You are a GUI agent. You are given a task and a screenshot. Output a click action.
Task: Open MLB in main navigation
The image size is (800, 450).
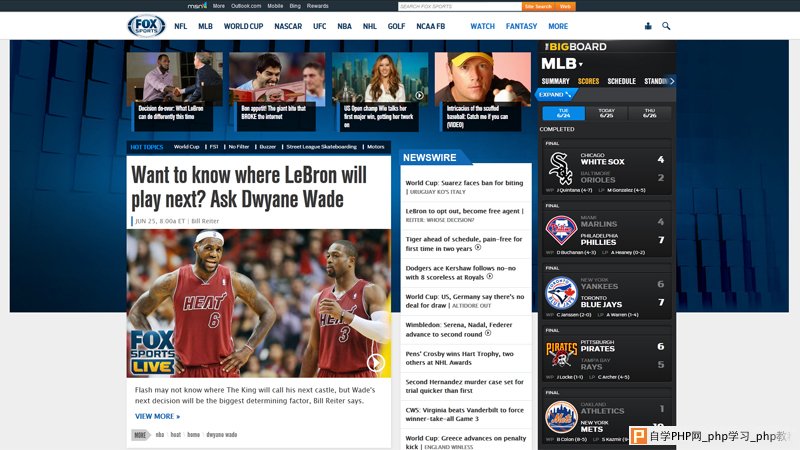click(x=205, y=26)
